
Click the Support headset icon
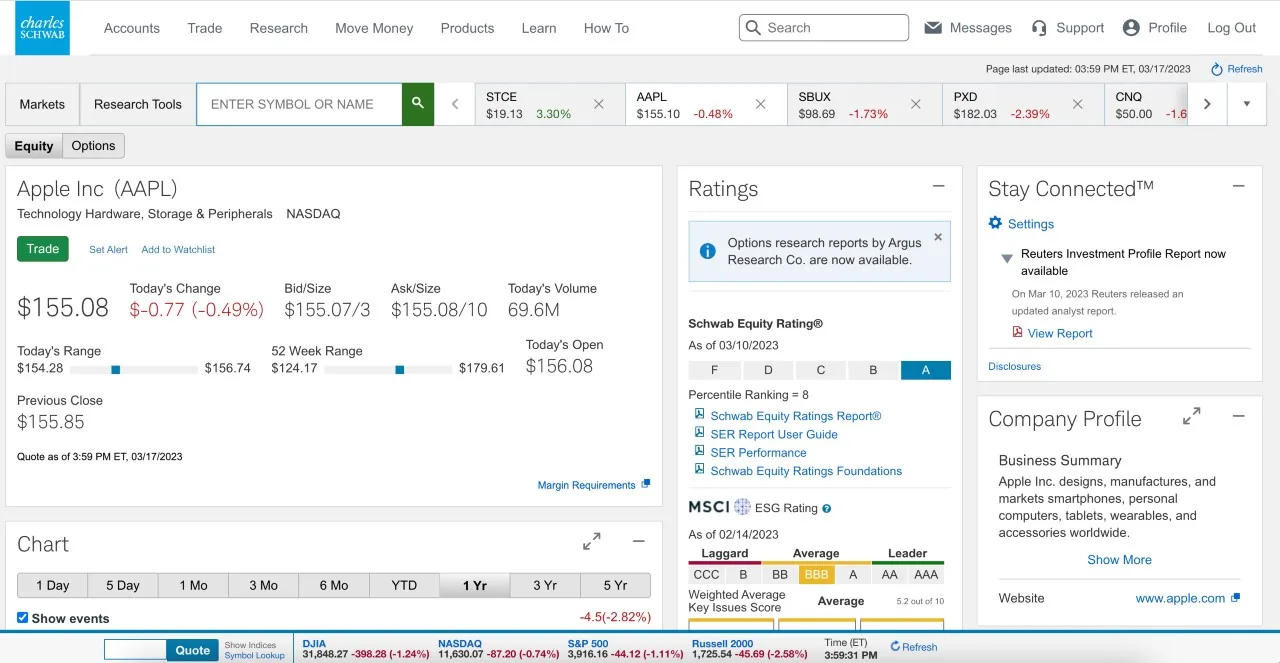[1040, 28]
